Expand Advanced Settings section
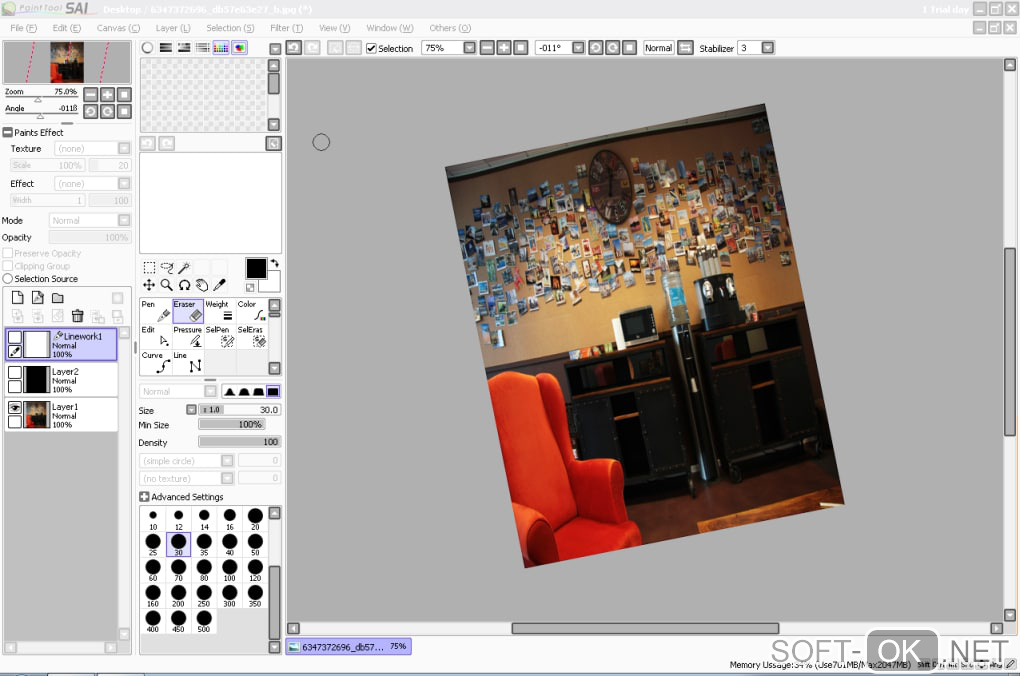The height and width of the screenshot is (676, 1020). tap(144, 496)
